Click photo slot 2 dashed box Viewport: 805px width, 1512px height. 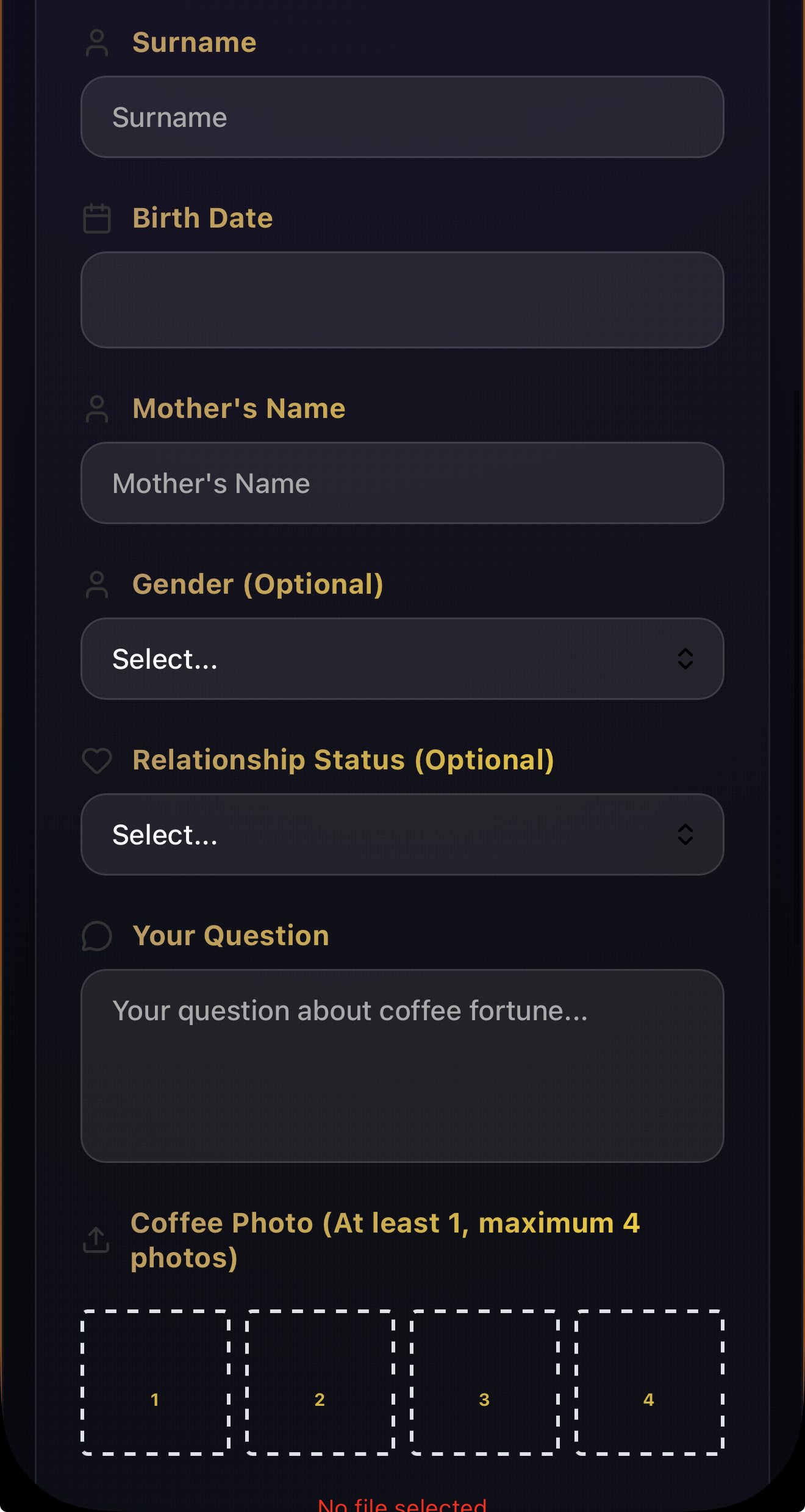point(320,1400)
